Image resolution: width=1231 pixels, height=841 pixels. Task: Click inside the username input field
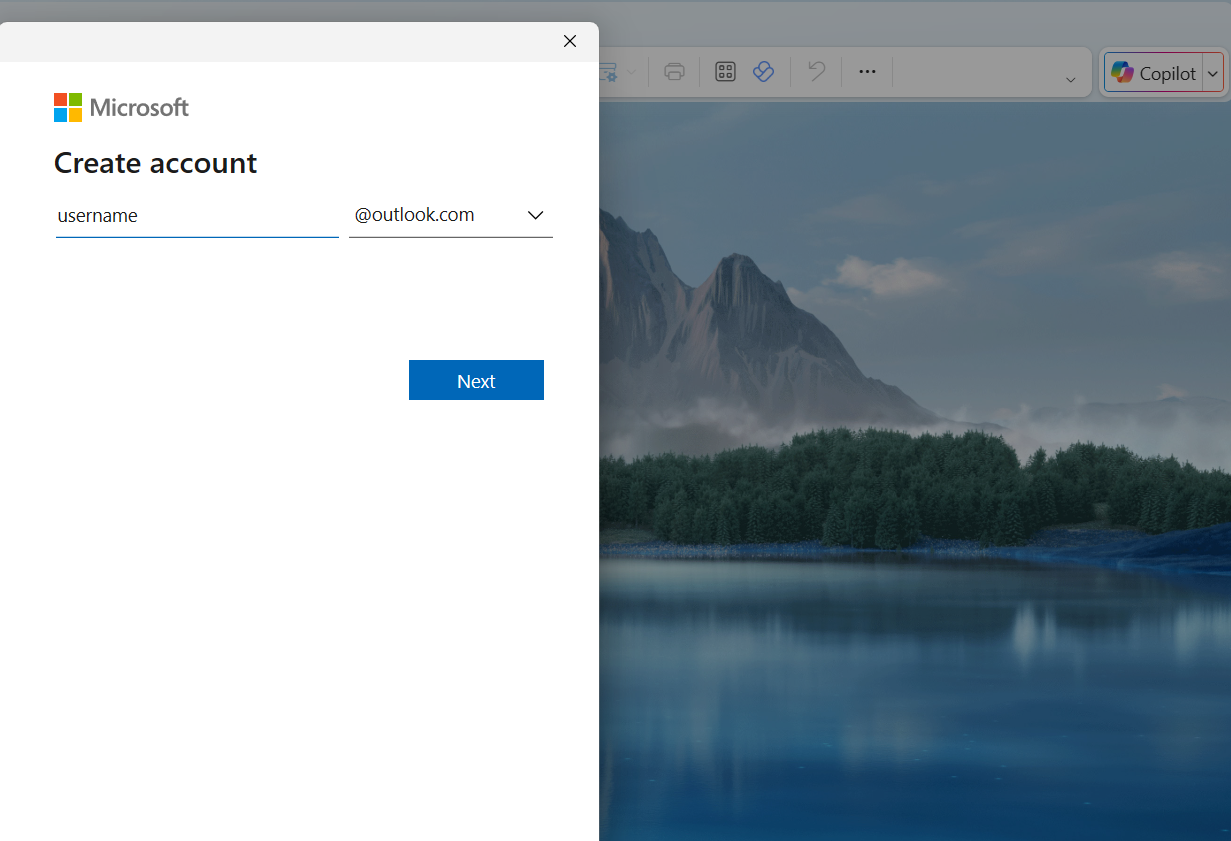coord(196,215)
